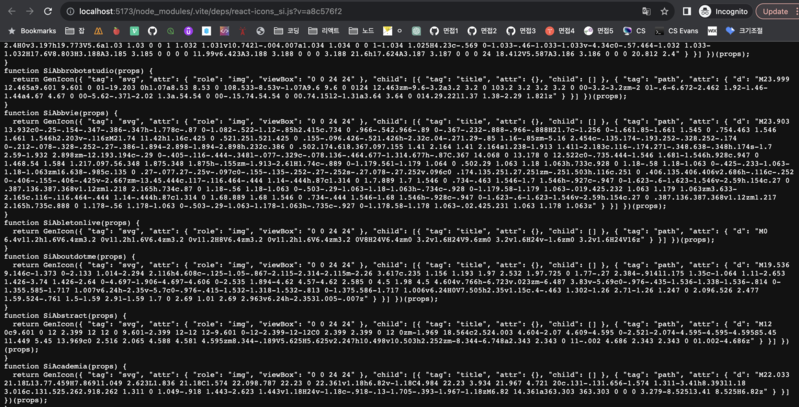Image resolution: width=799 pixels, height=407 pixels.
Task: Click the function SiAbbvie(props) line
Action: click(x=61, y=113)
